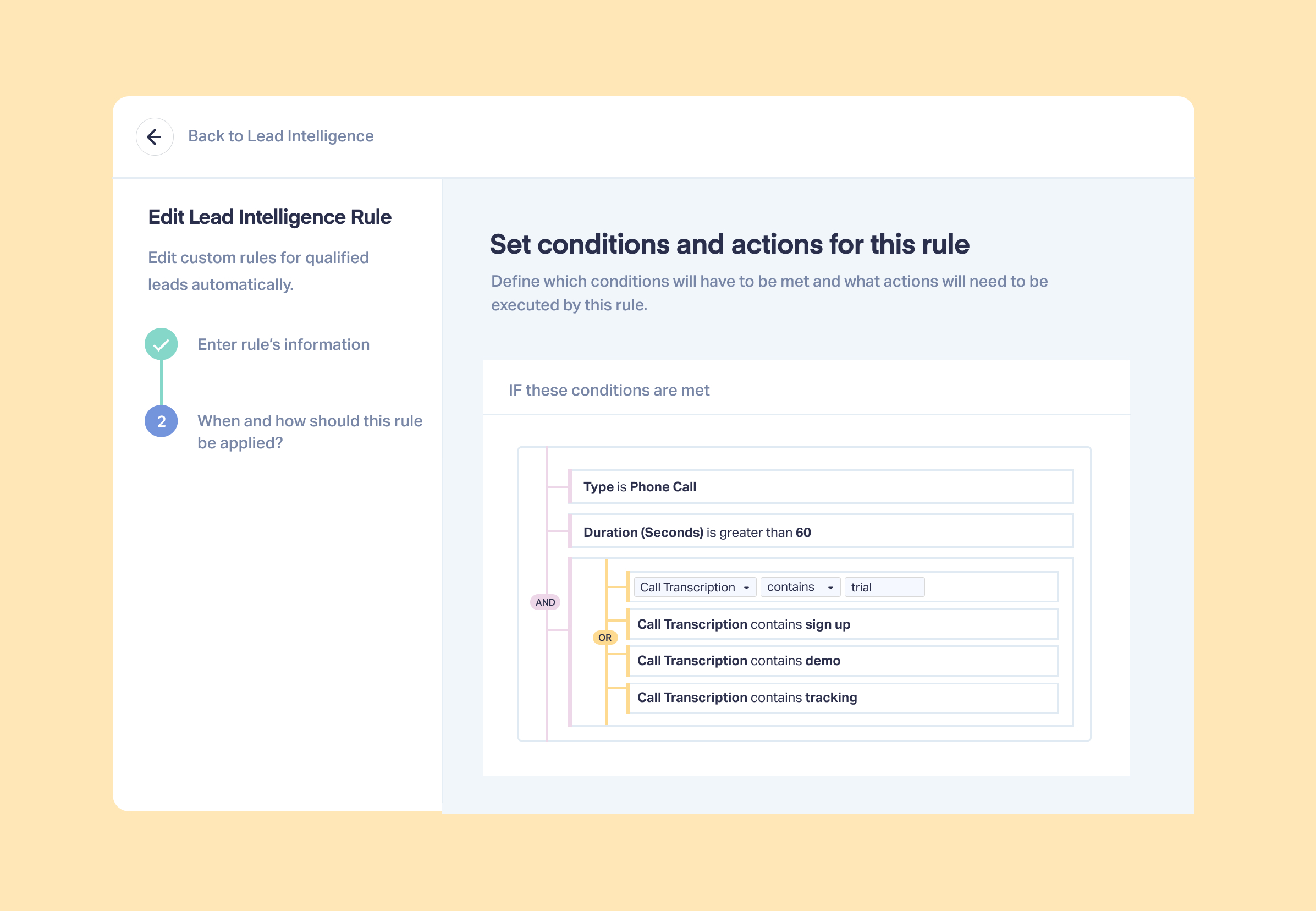The height and width of the screenshot is (911, 1316).
Task: Edit the Type is Phone Call condition
Action: pyautogui.click(x=821, y=487)
